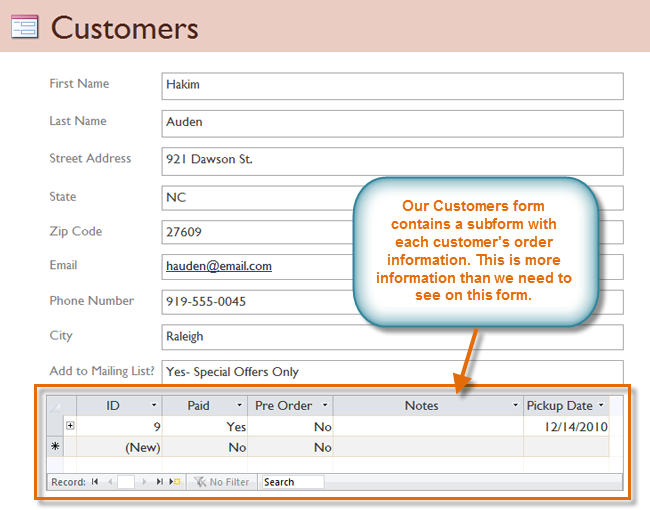Open the Pickup Date column dropdown arrow

[601, 405]
